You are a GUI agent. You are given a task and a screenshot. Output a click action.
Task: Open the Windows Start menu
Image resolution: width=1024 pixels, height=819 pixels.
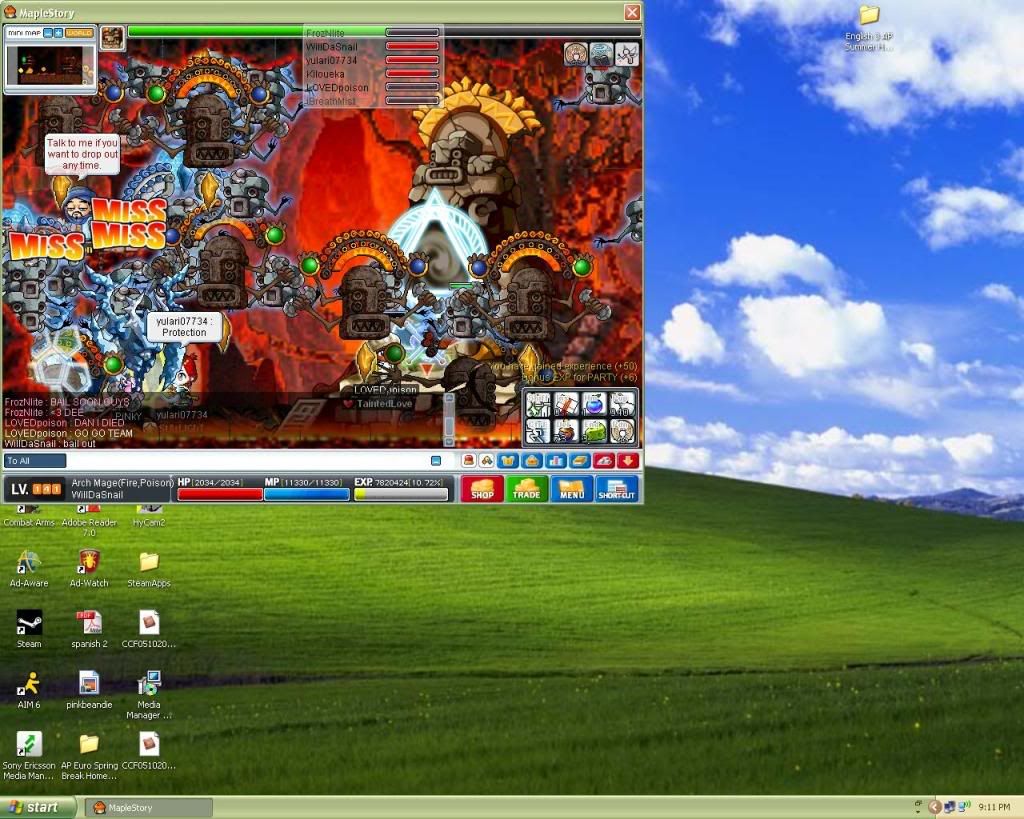[x=37, y=807]
